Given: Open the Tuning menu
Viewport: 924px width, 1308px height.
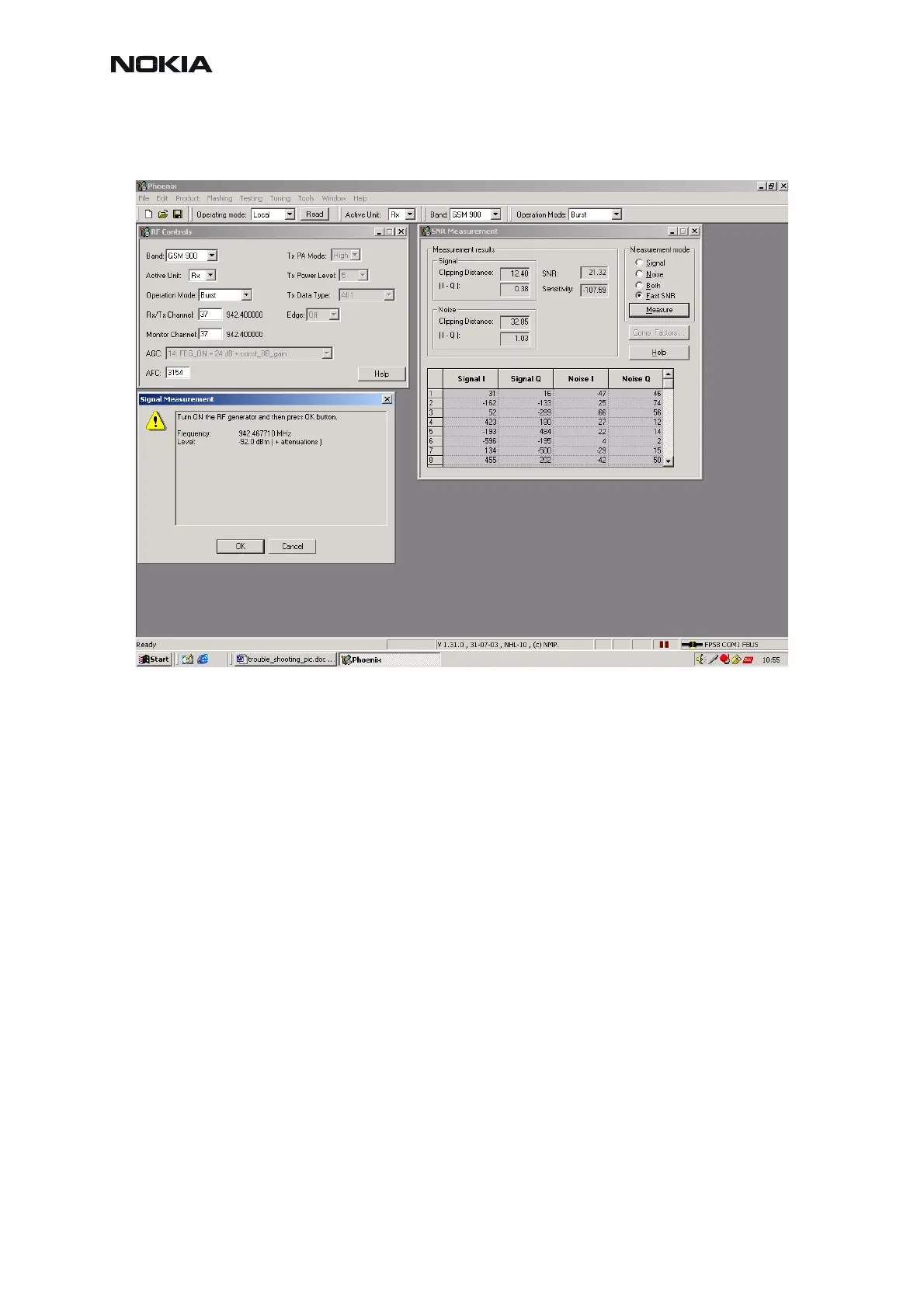Looking at the screenshot, I should tap(280, 199).
